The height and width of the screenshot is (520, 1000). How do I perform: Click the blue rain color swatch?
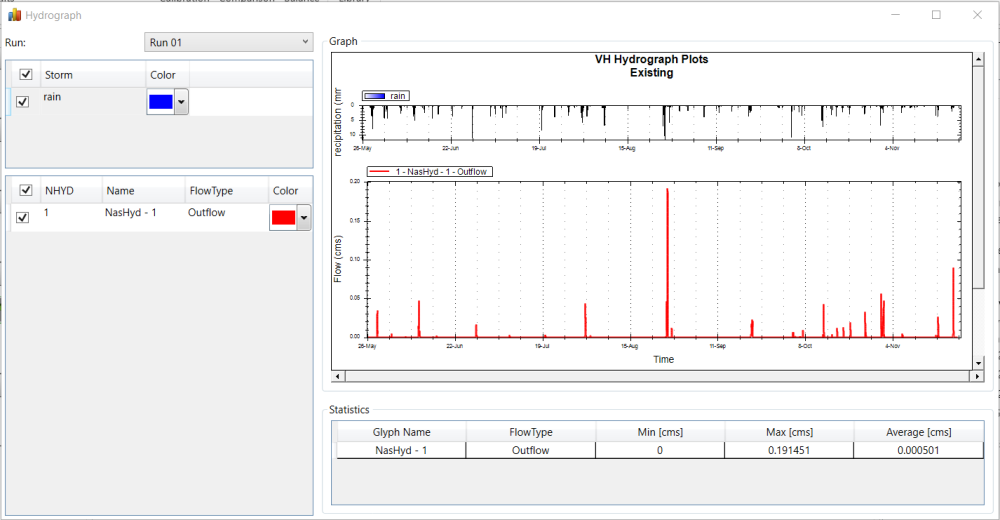coord(160,102)
